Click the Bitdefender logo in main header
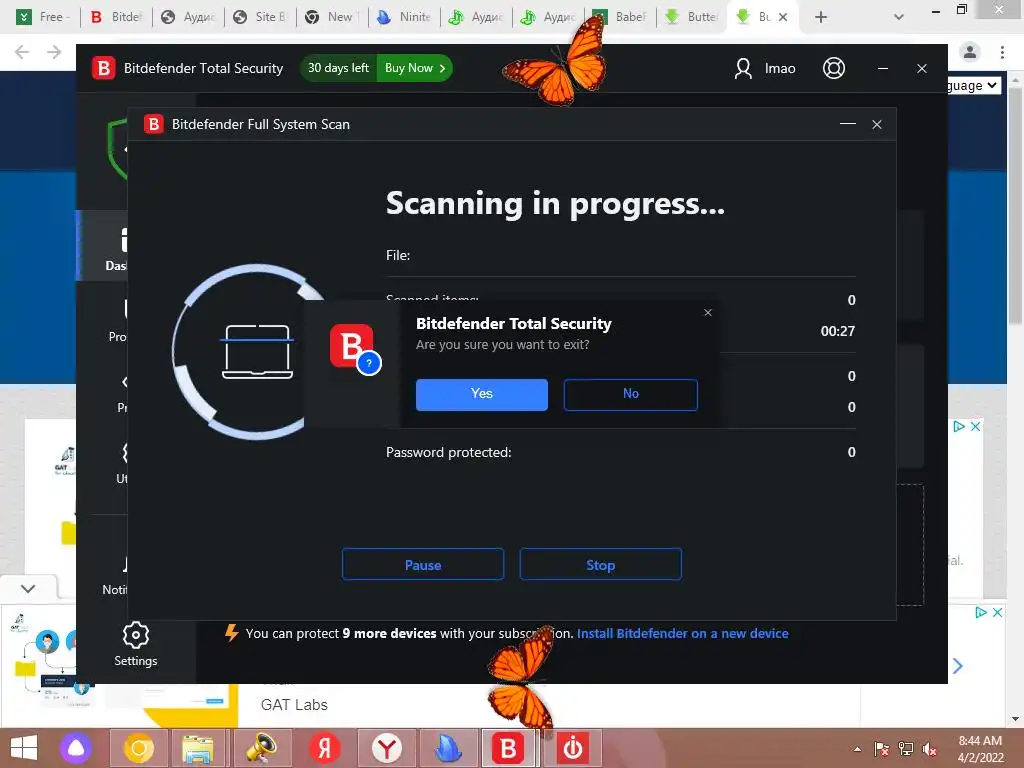1024x768 pixels. [103, 68]
